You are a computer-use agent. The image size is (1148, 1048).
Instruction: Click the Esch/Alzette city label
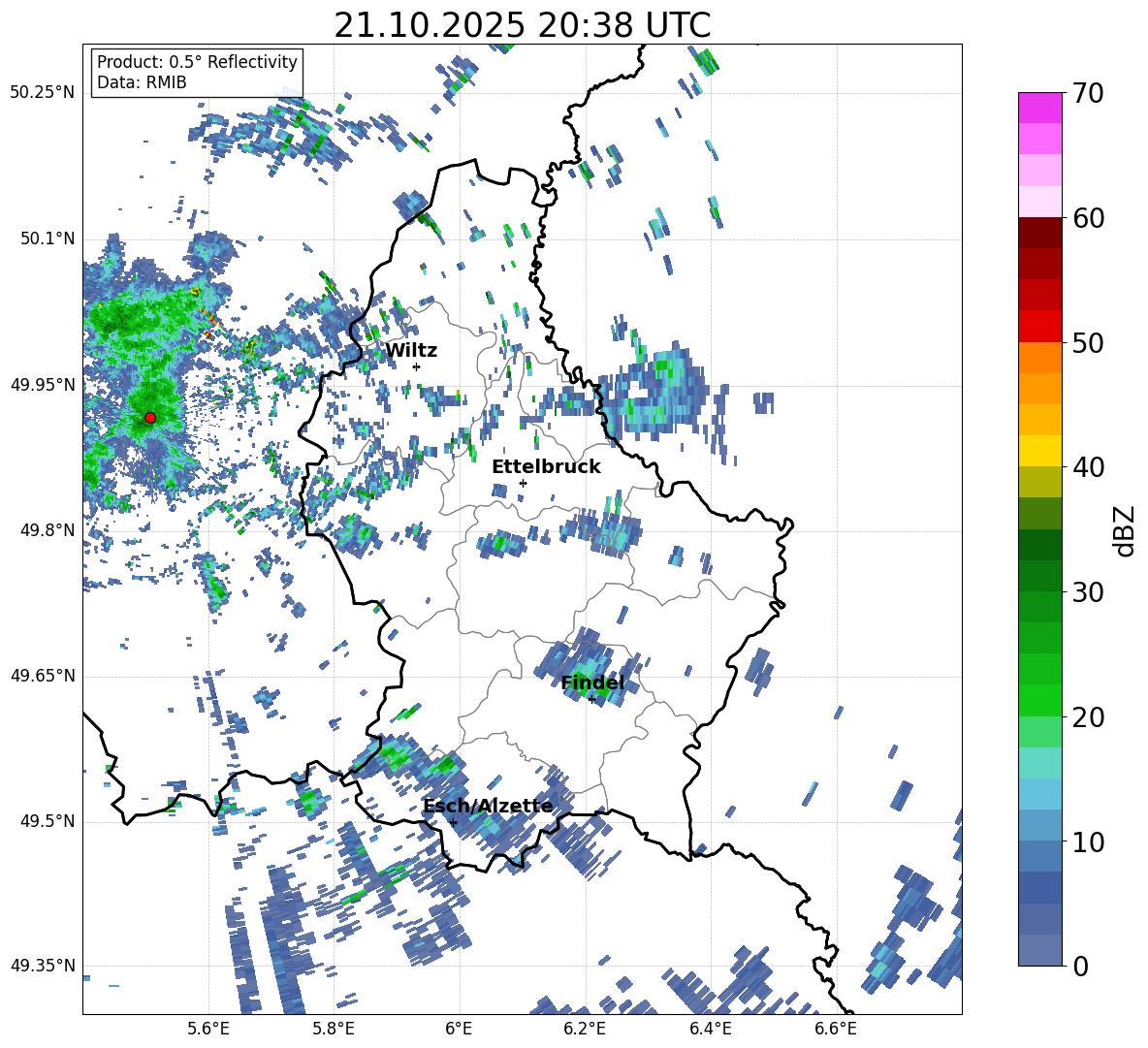[x=488, y=806]
